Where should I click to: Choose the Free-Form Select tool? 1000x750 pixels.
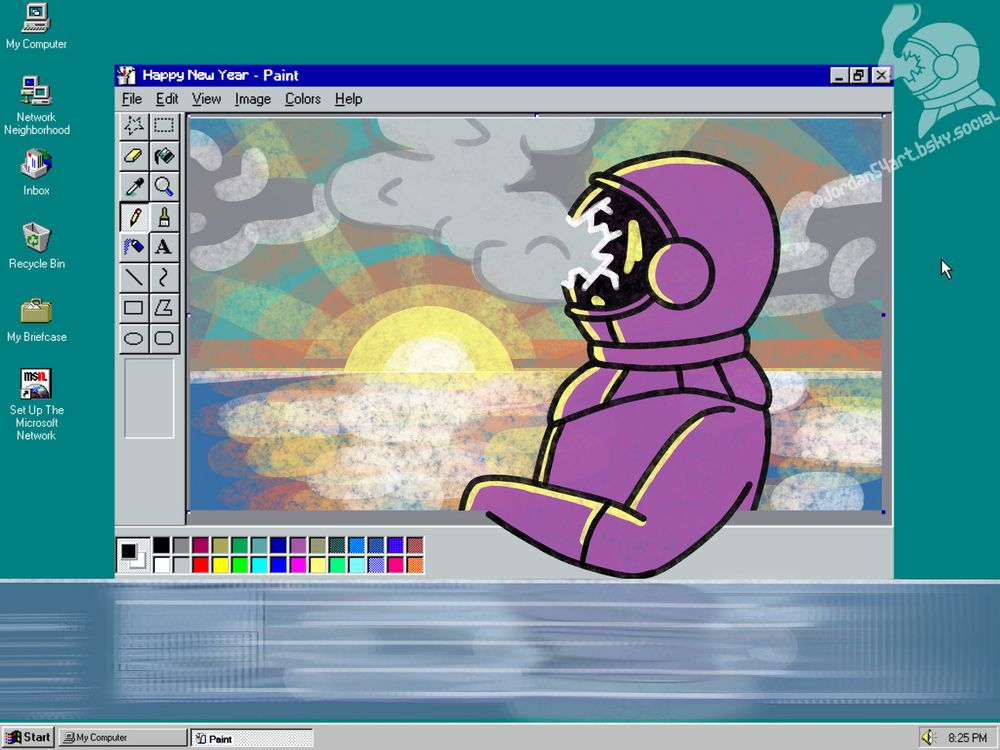[x=134, y=125]
